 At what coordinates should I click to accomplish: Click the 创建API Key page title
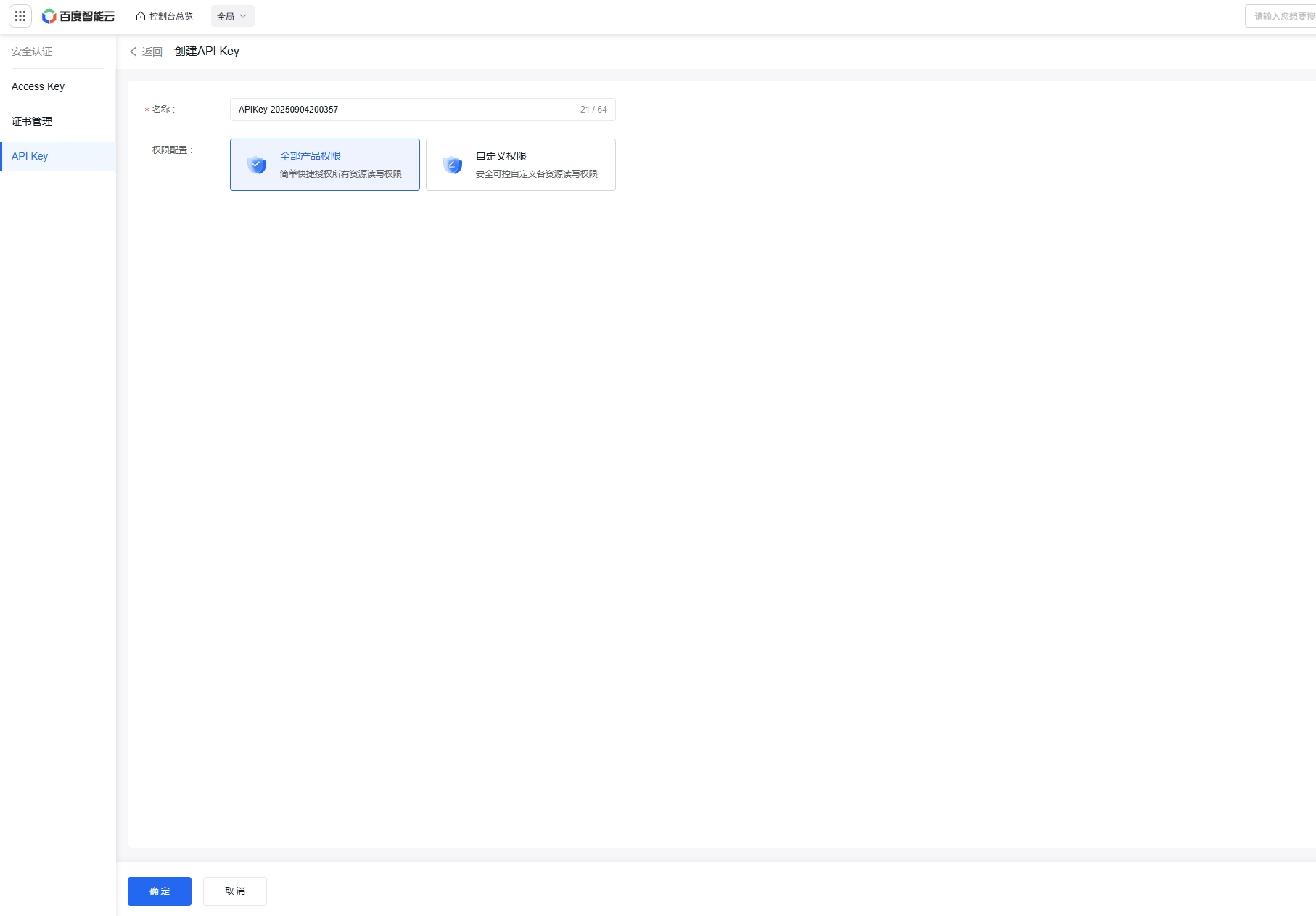click(x=207, y=51)
